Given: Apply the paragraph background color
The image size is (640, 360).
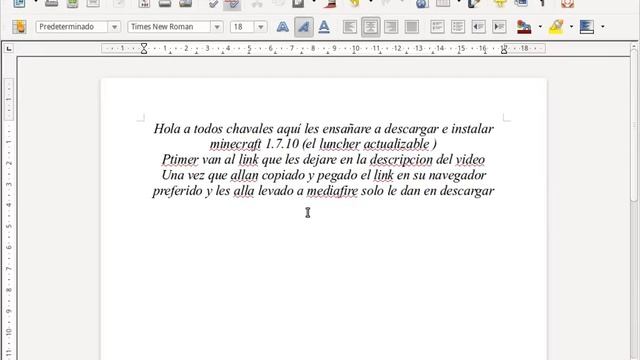Looking at the screenshot, I should (587, 27).
